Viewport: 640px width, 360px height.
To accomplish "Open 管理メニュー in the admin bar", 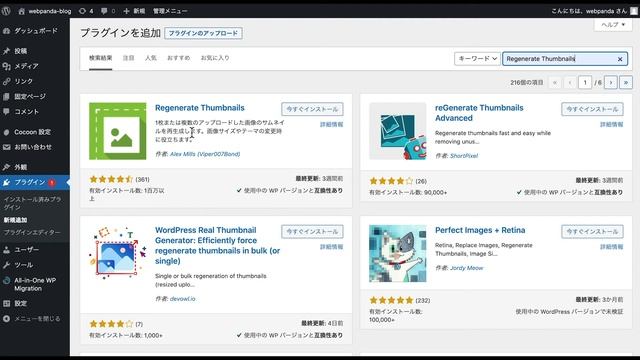I will click(x=170, y=11).
